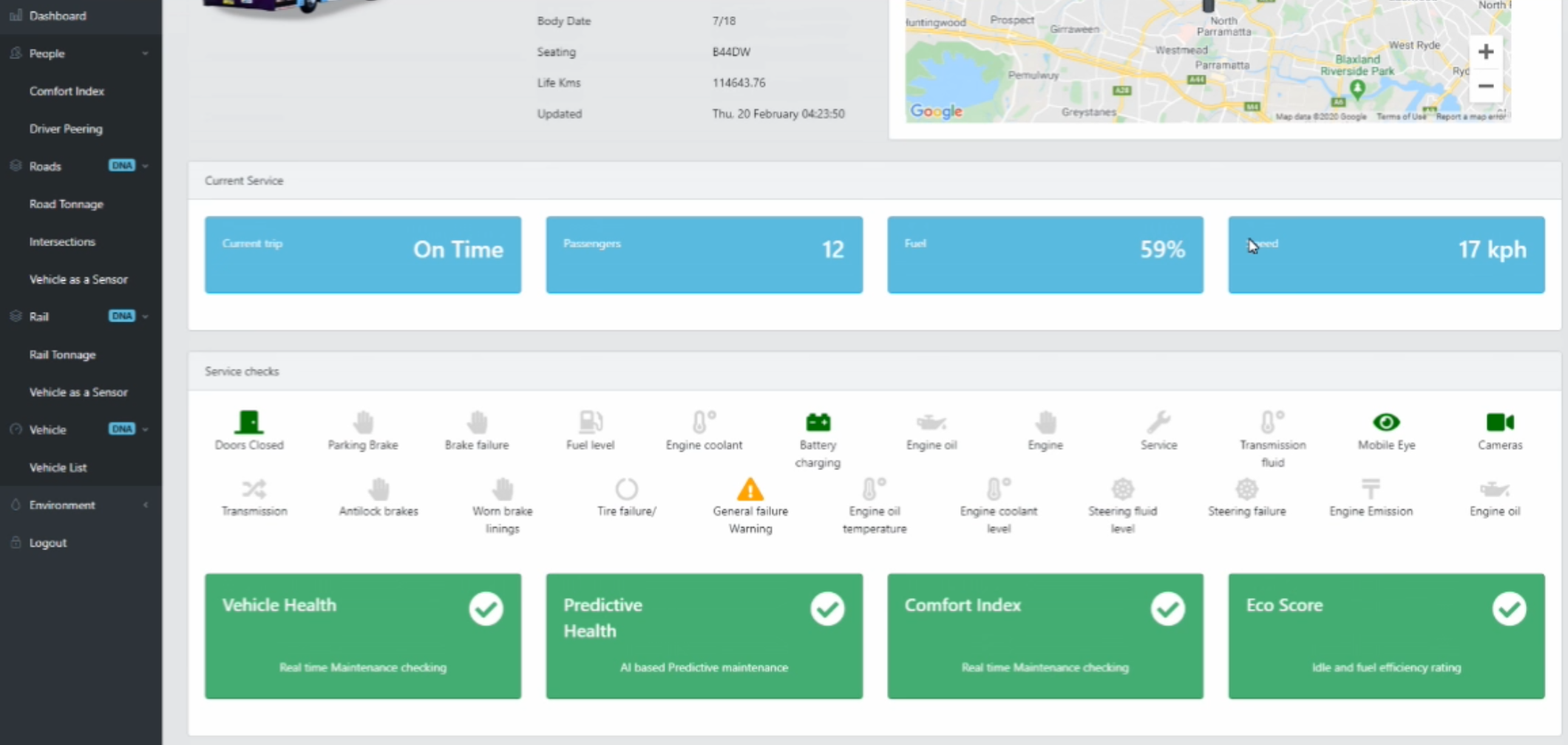Click the Transmission shuffle icon
This screenshot has height=745, width=1568.
coord(254,489)
